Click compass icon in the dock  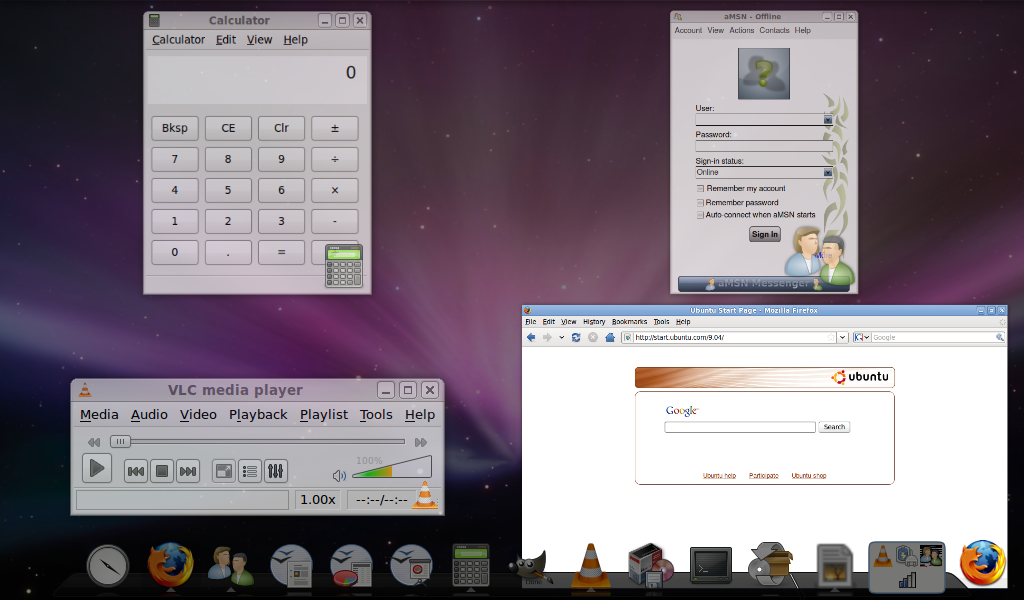(x=108, y=565)
